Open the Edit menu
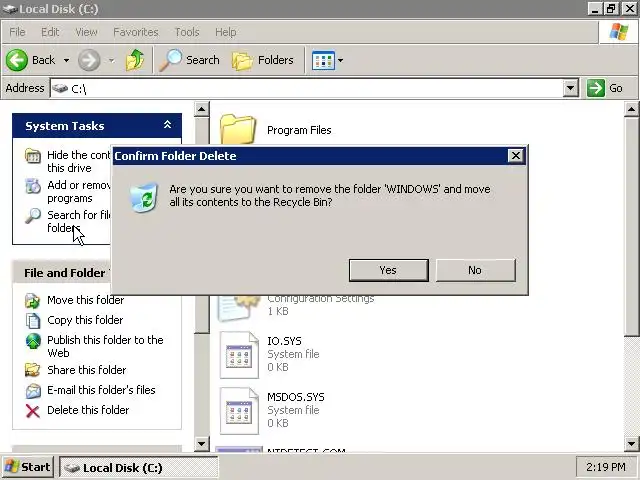 (x=50, y=32)
